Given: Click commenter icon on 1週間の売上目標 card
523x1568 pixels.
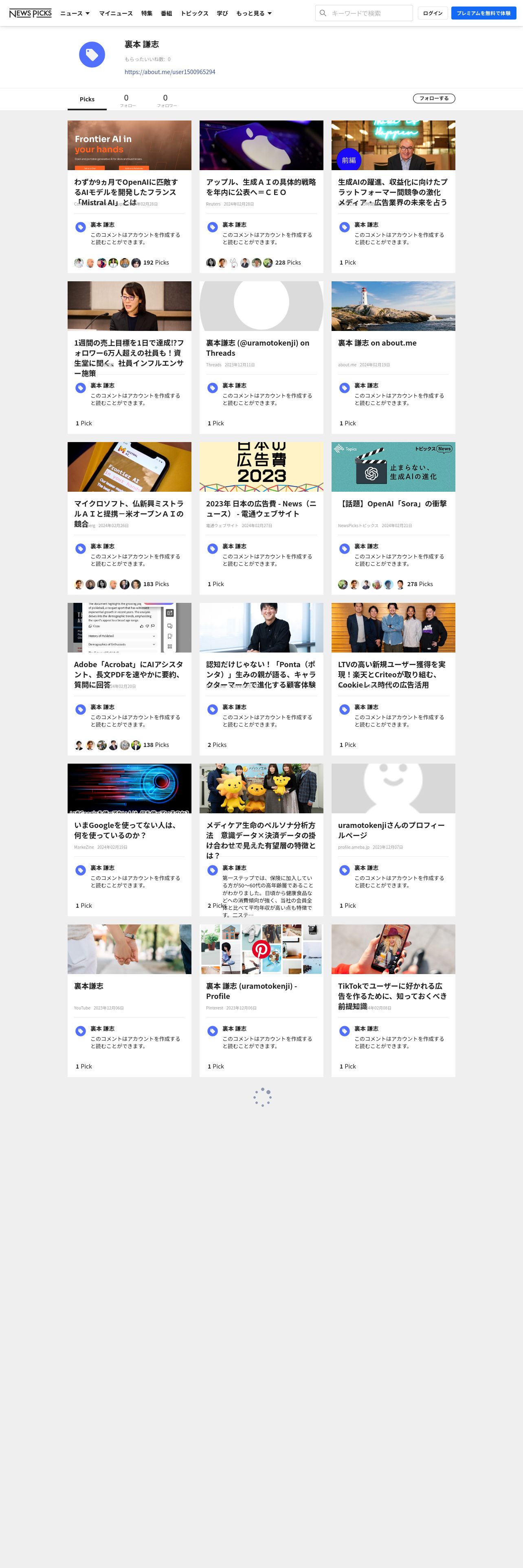Looking at the screenshot, I should pos(80,388).
